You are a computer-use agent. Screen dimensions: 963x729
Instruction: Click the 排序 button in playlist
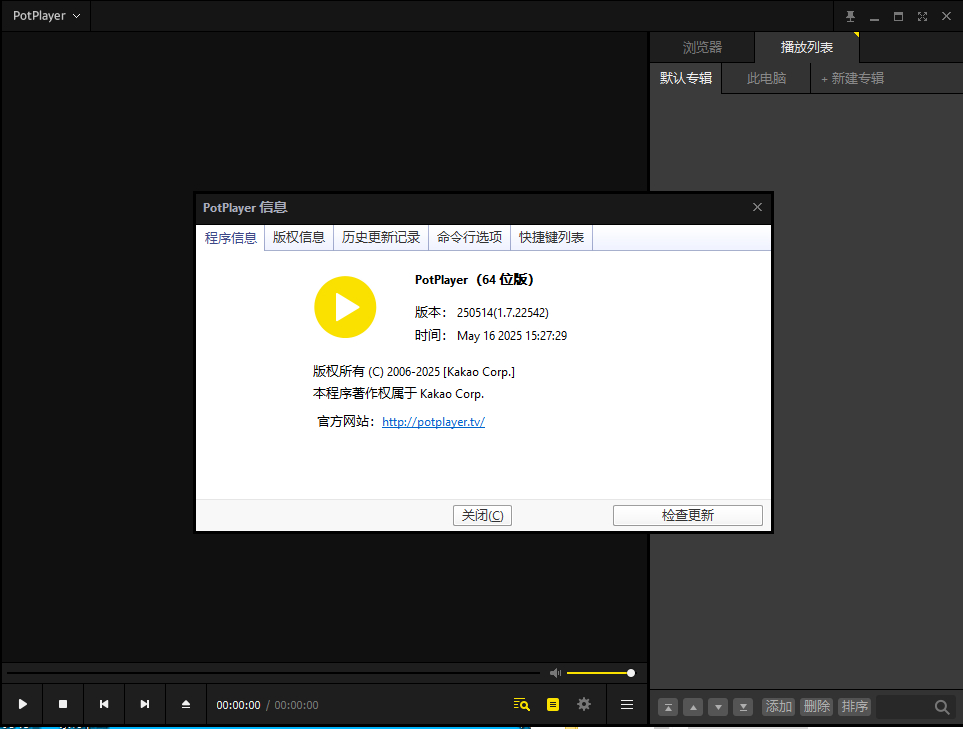(x=854, y=707)
